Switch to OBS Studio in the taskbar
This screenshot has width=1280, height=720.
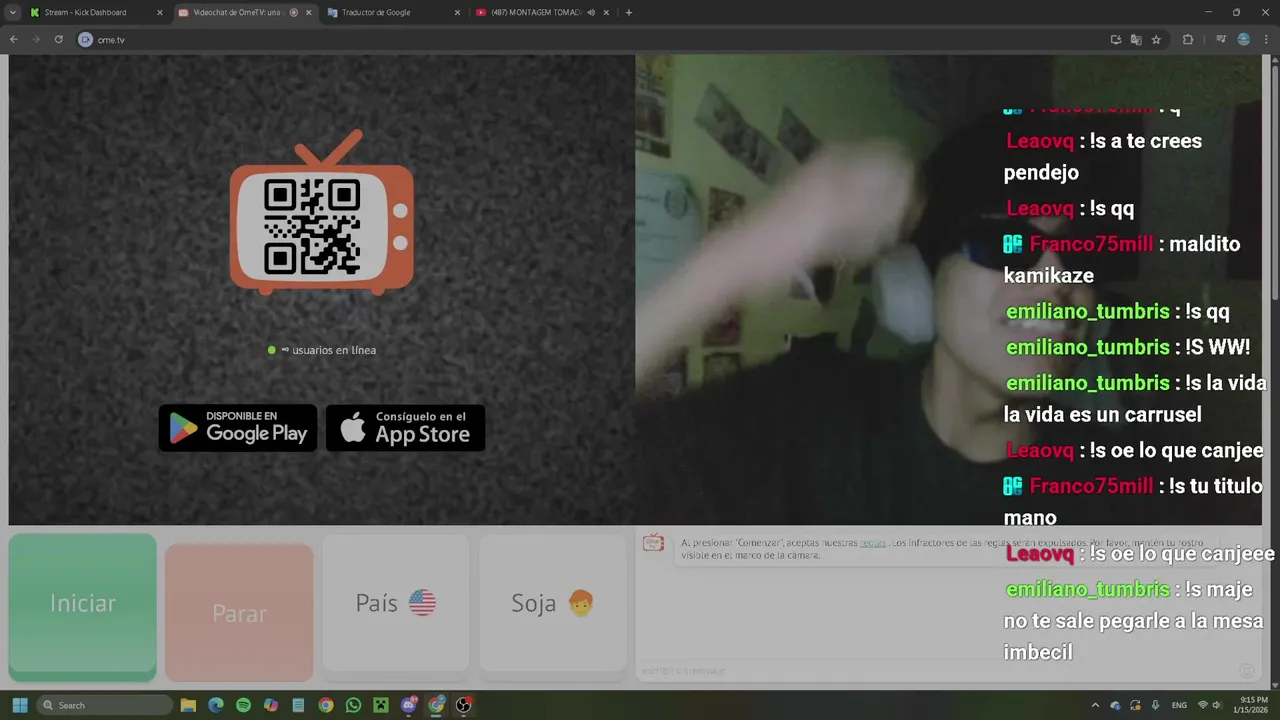pos(463,705)
